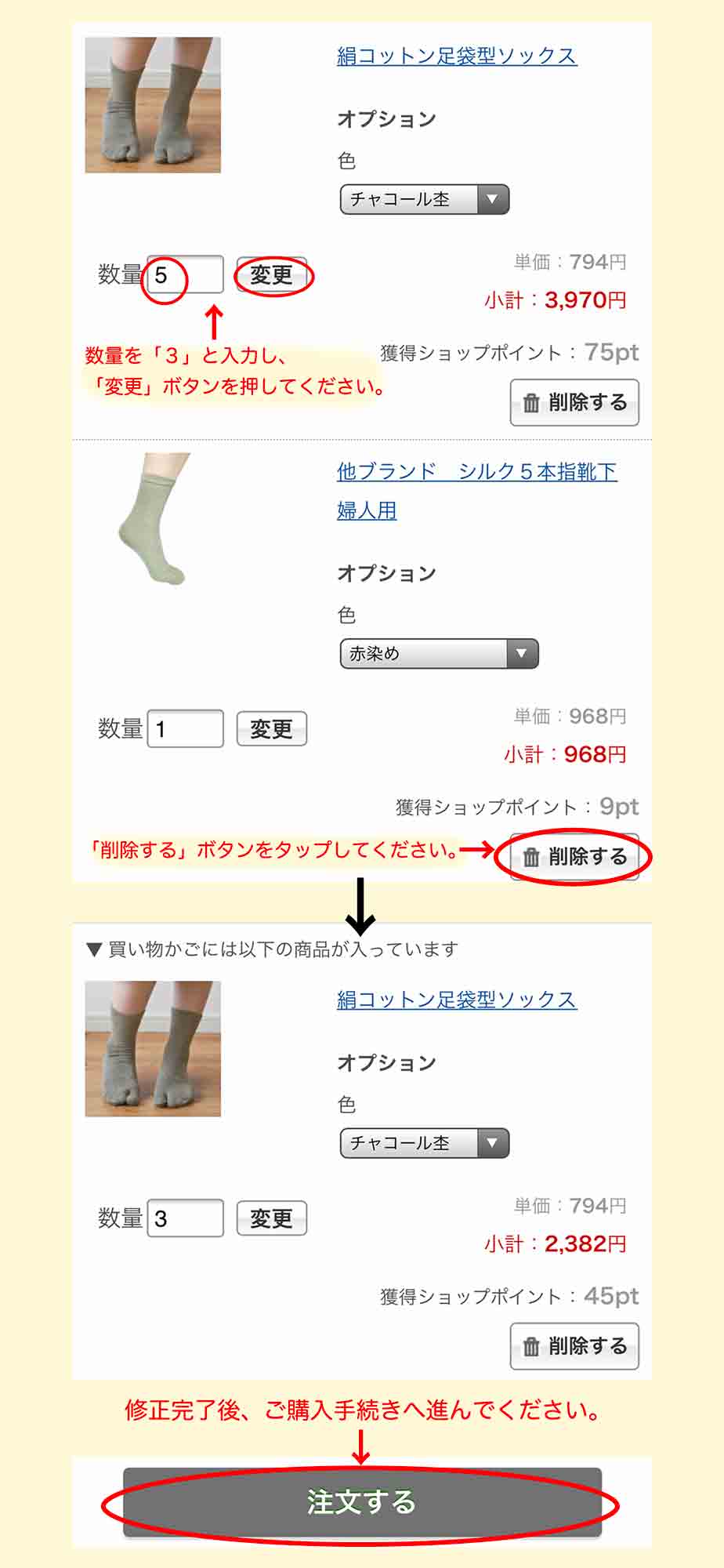Image resolution: width=724 pixels, height=1568 pixels.
Task: Click quantity field showing 5
Action: click(186, 274)
